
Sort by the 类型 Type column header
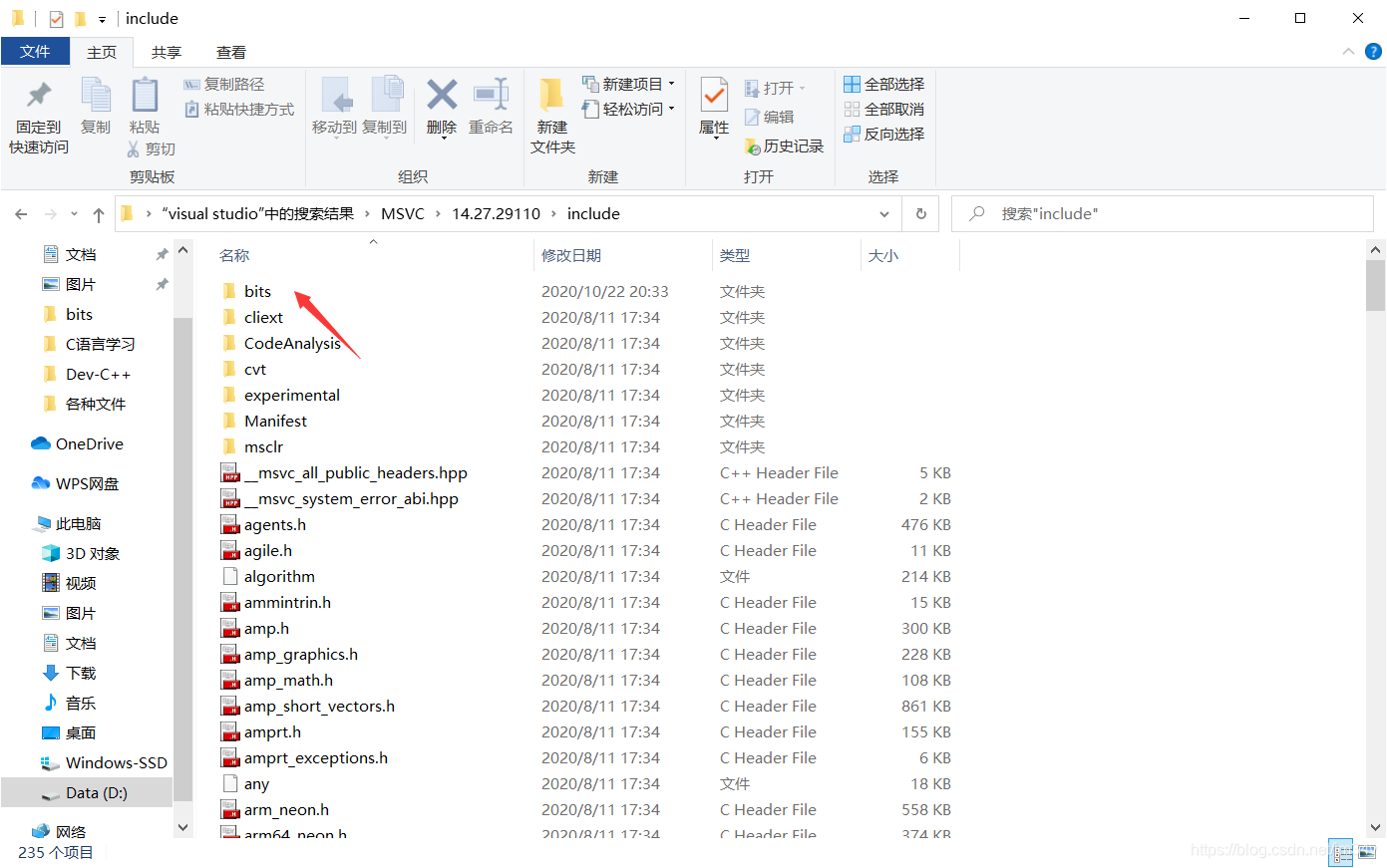point(735,256)
